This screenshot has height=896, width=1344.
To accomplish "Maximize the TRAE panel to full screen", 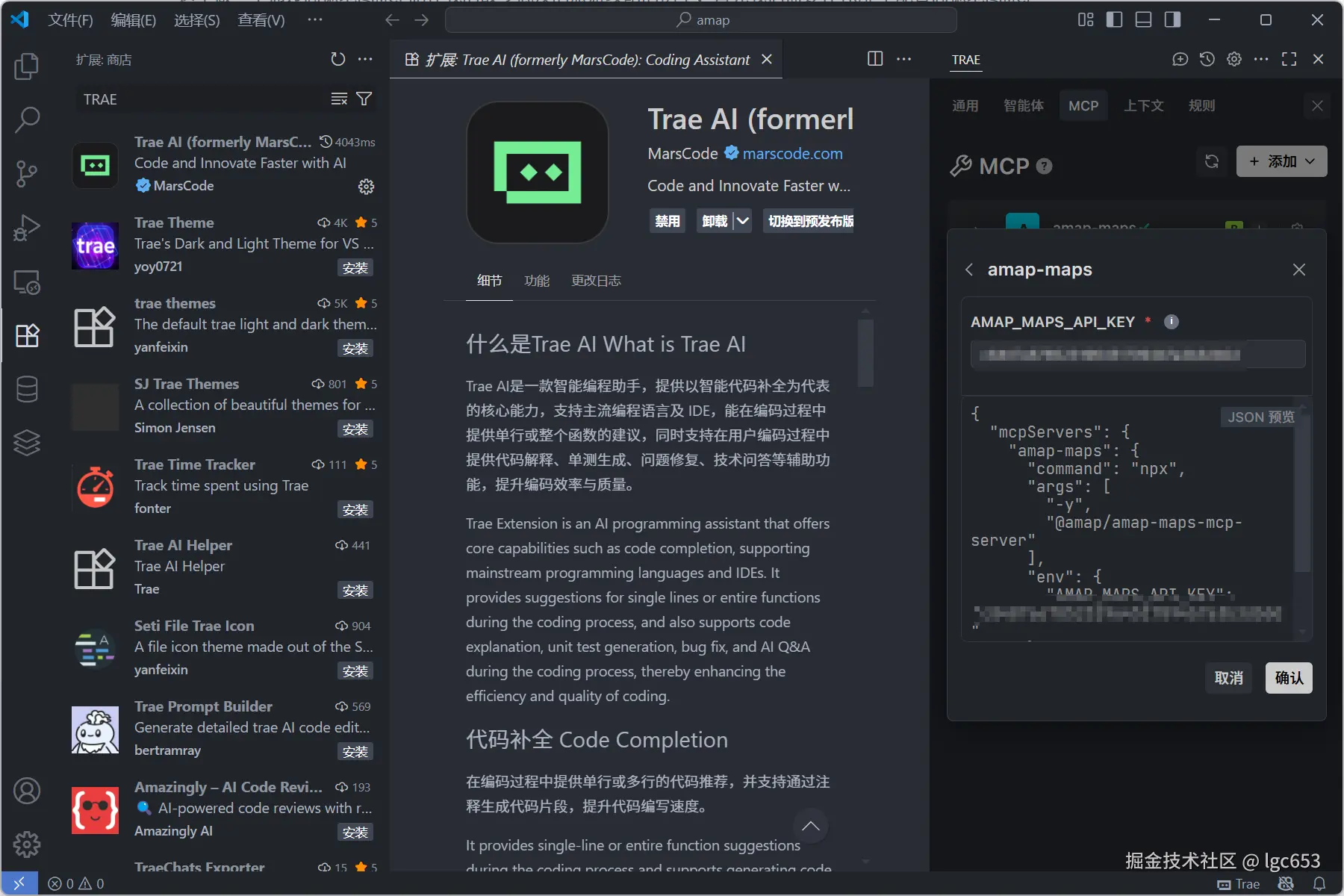I will (x=1289, y=59).
